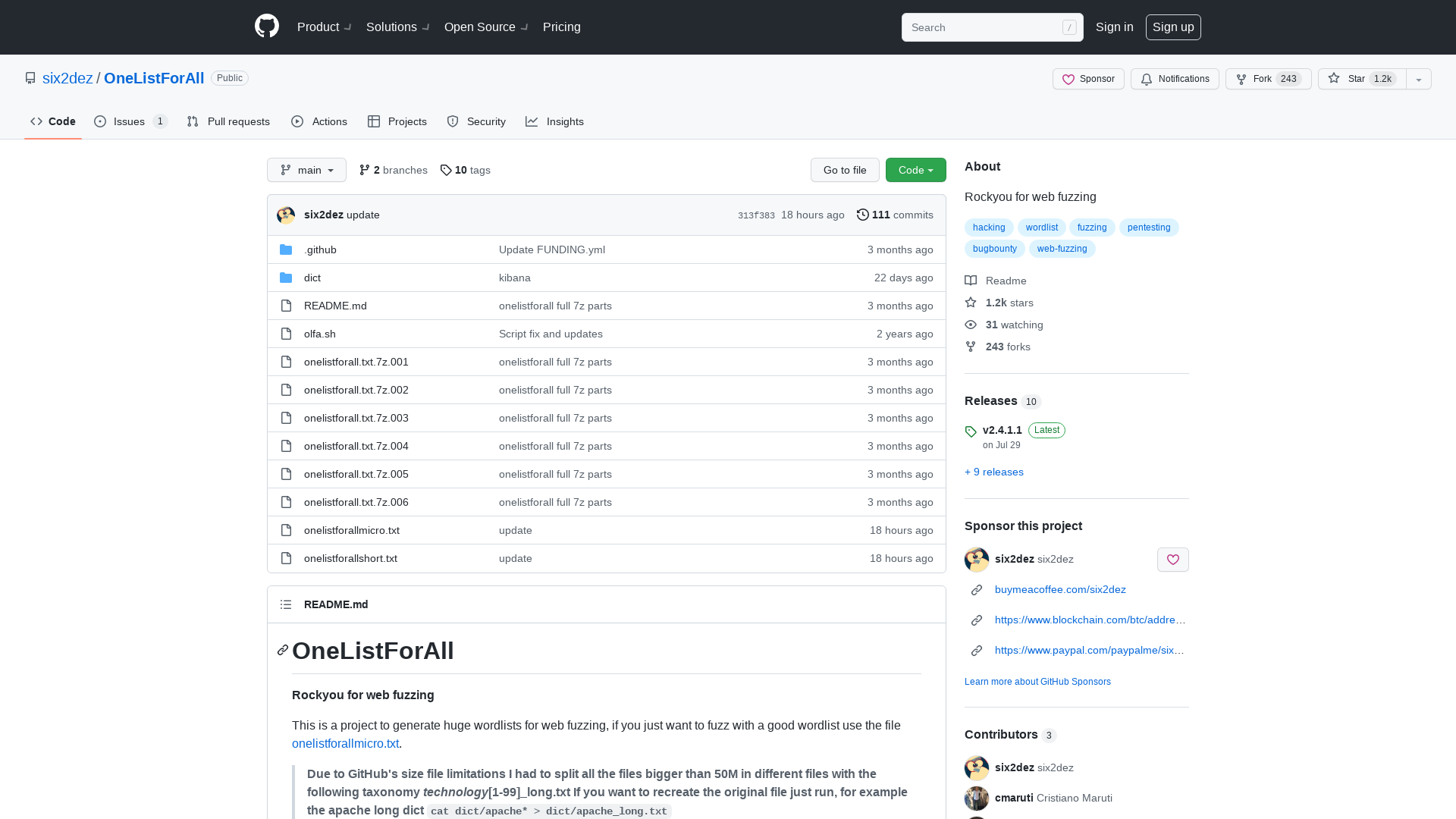The width and height of the screenshot is (1456, 819).
Task: Select the bugbounty topic tag
Action: pos(995,249)
